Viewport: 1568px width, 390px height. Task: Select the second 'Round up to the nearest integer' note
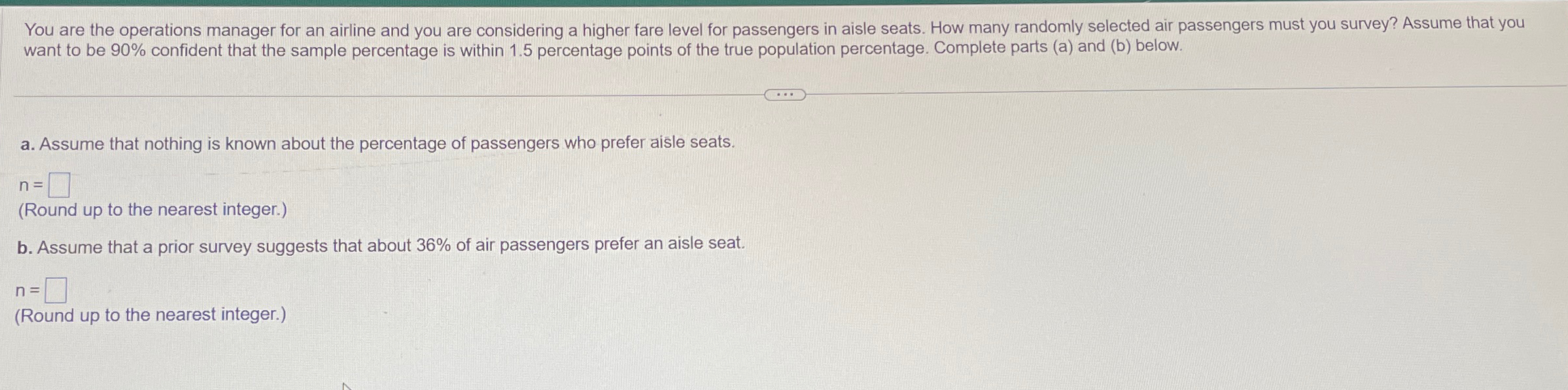pos(150,316)
